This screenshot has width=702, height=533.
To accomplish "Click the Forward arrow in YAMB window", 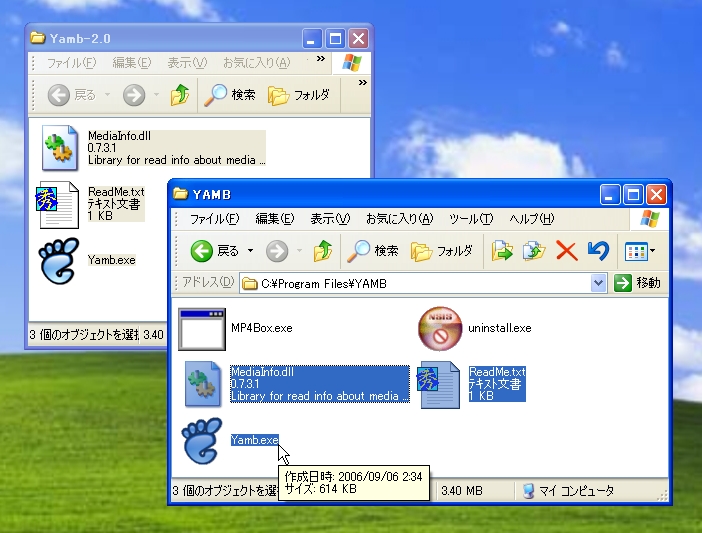I will coord(277,251).
